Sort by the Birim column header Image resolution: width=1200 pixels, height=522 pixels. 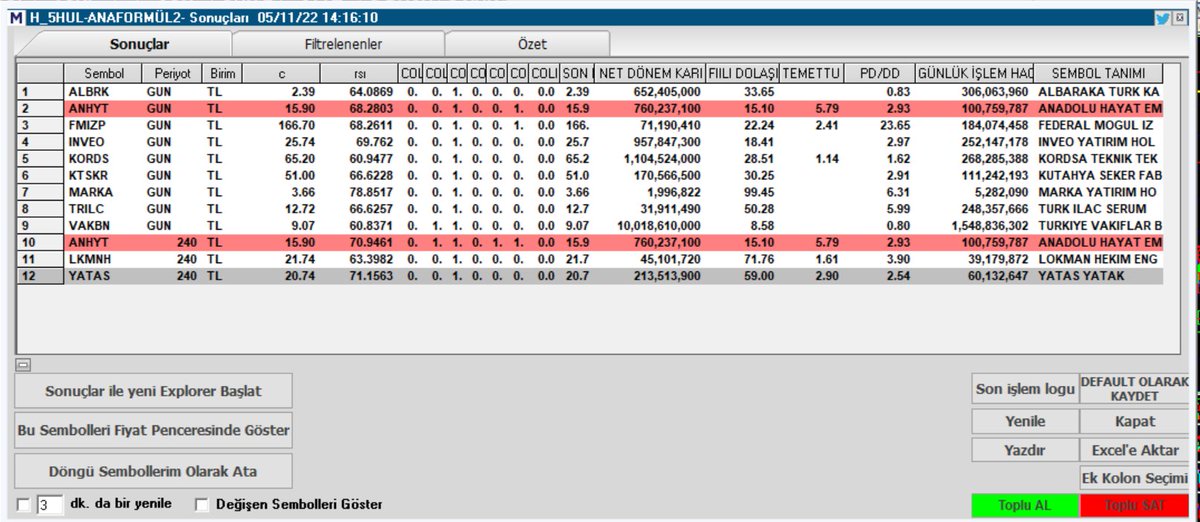pos(221,74)
